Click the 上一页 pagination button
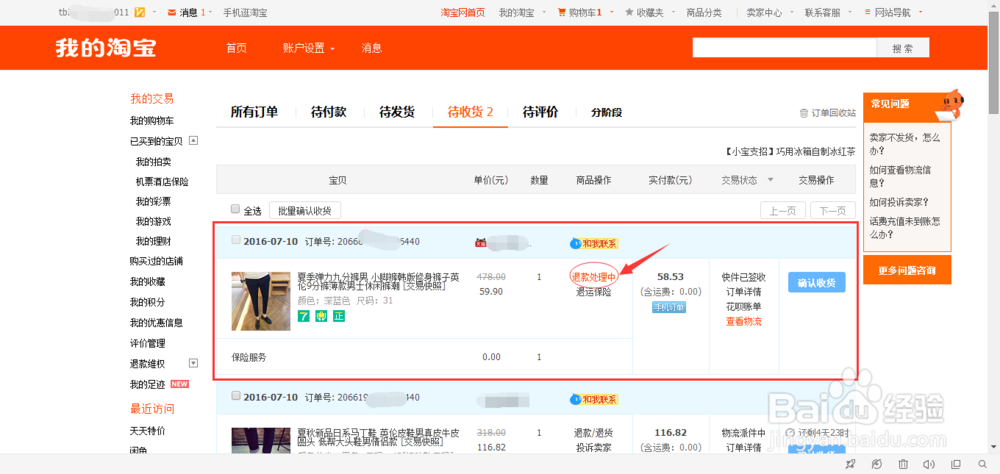1000x474 pixels. point(783,211)
